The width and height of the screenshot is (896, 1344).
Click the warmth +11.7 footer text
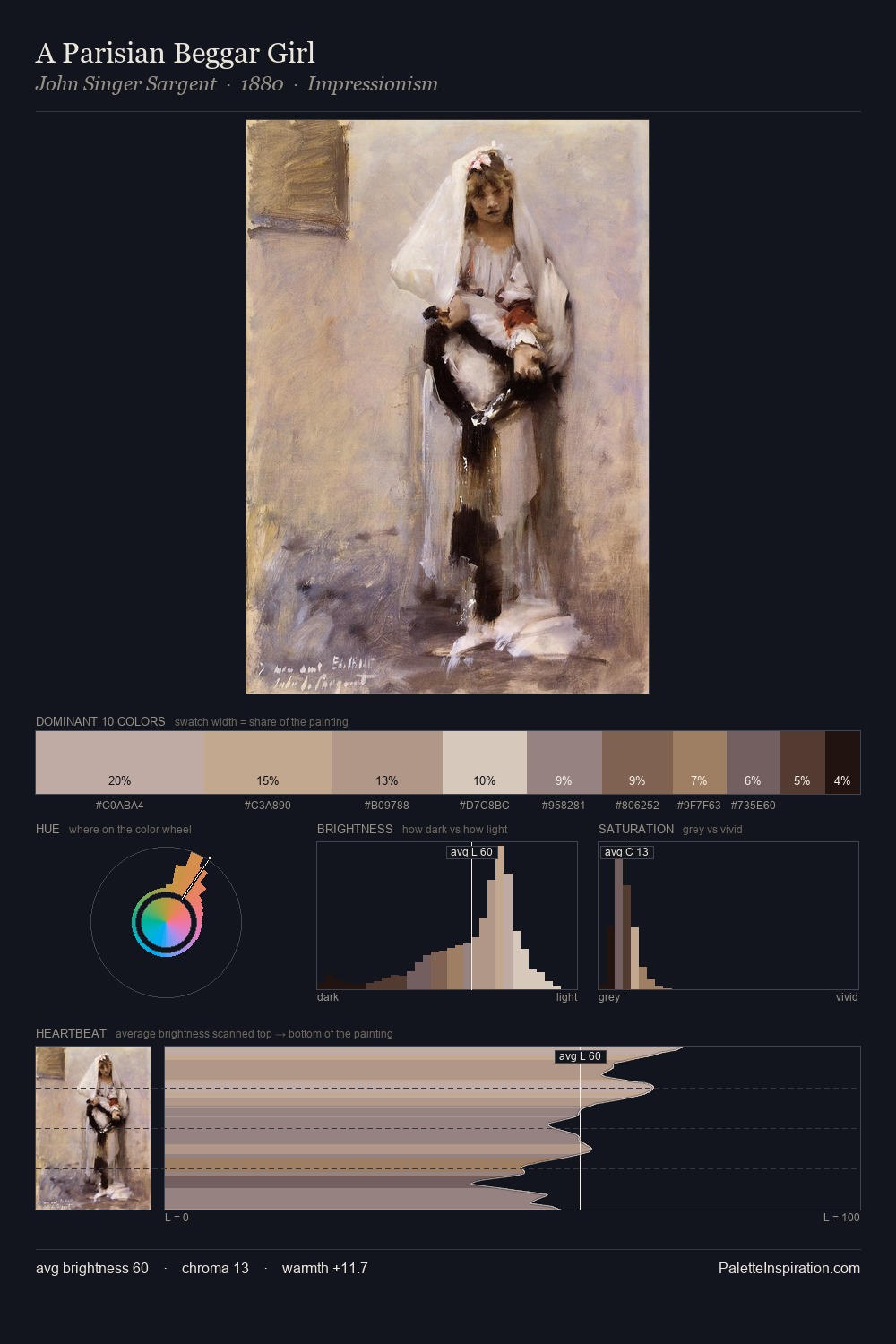click(325, 1268)
